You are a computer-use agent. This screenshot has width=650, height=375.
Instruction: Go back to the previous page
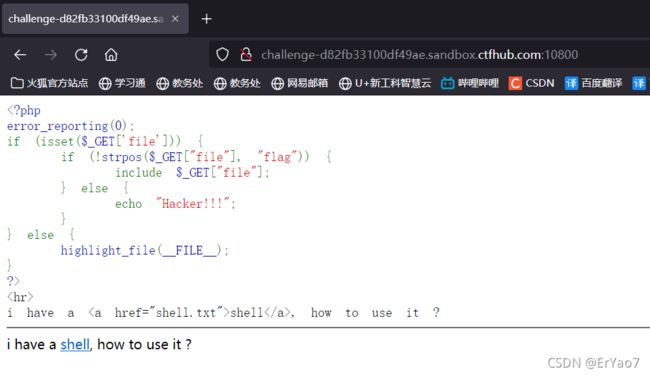[x=20, y=55]
